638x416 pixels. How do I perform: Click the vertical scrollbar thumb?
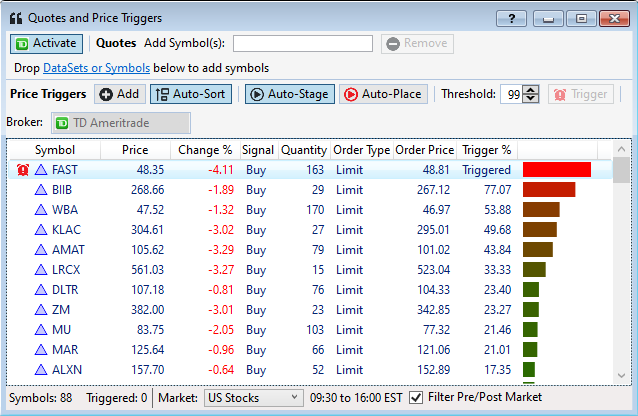tap(621, 171)
